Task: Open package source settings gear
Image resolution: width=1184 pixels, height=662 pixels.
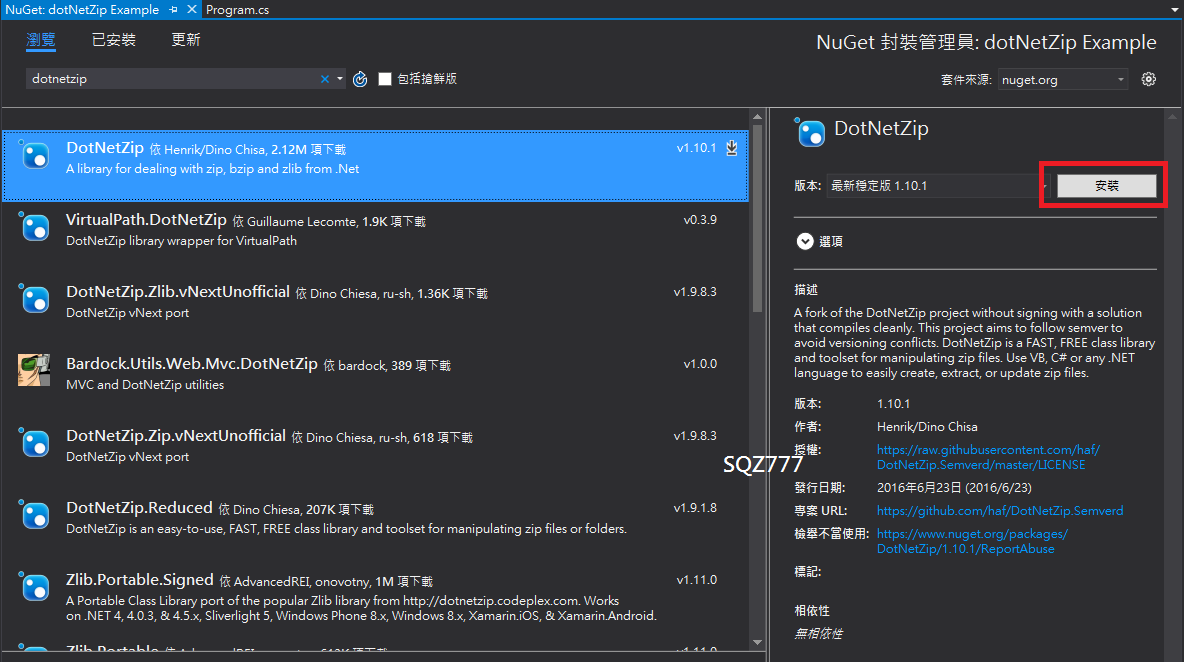Action: (1149, 79)
